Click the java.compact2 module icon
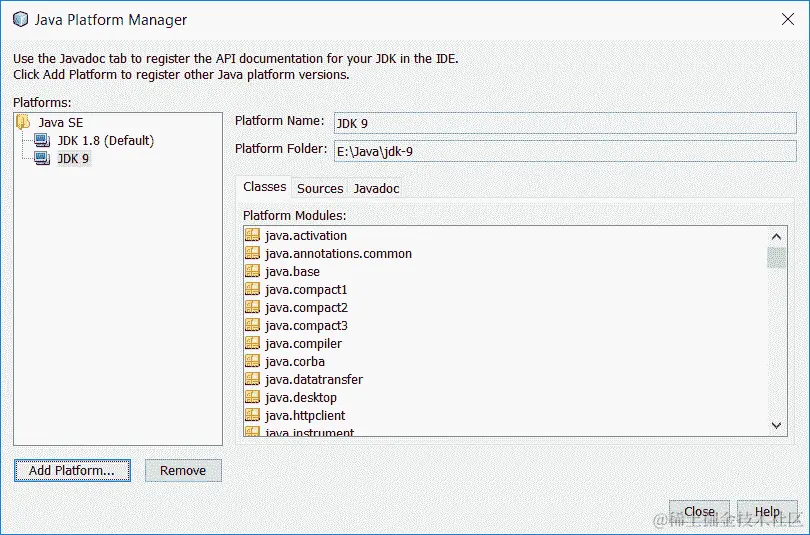This screenshot has height=535, width=810. (x=252, y=307)
